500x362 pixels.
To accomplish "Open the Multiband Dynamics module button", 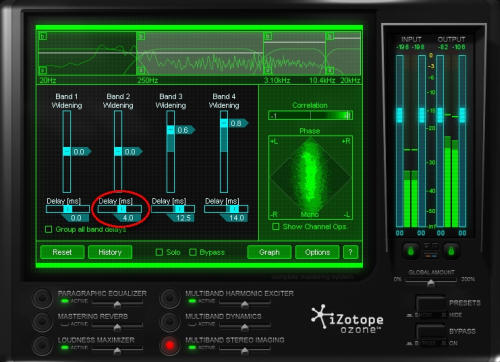I will pos(170,321).
